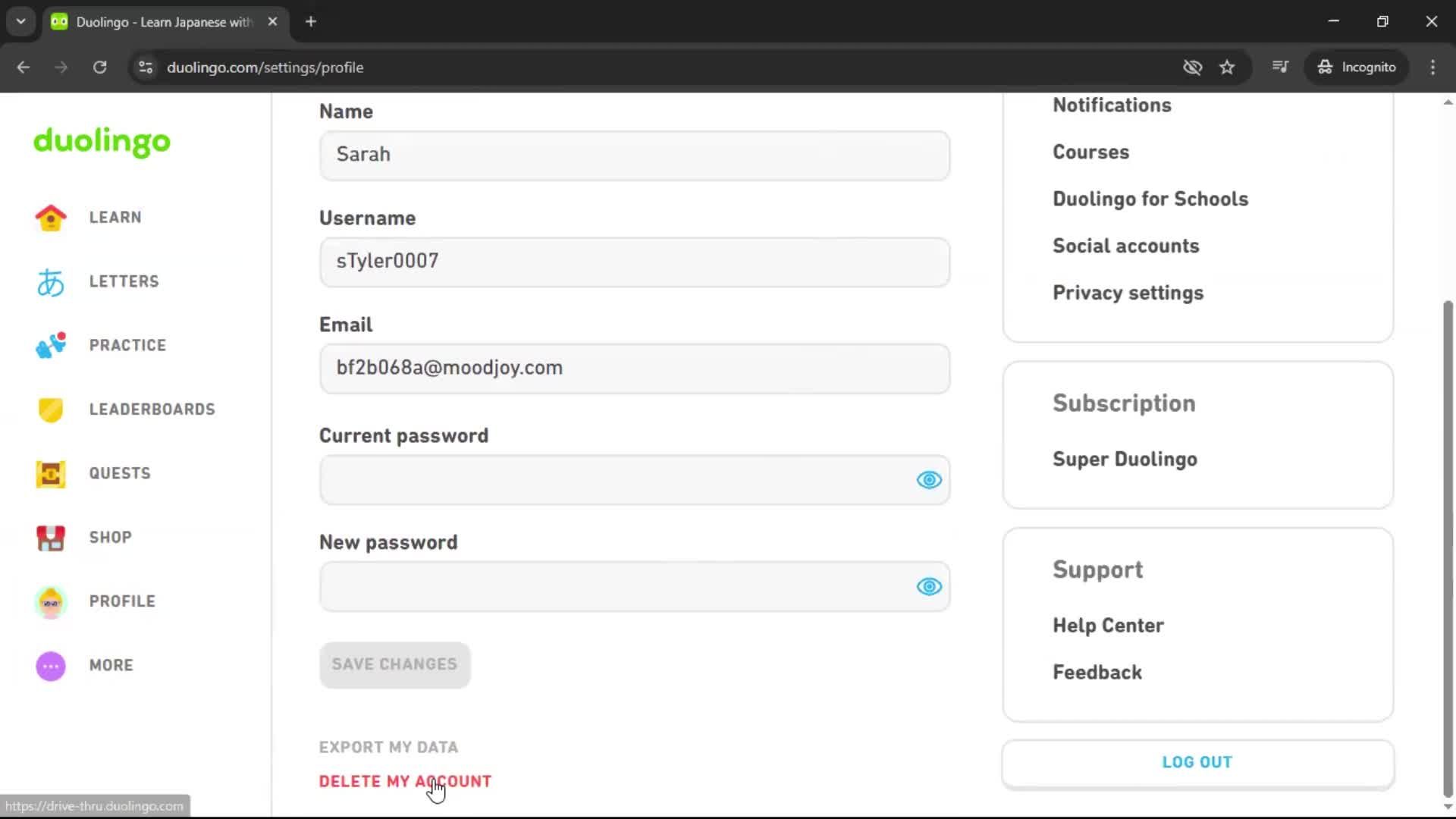The width and height of the screenshot is (1456, 819).
Task: Click the Quests treasure chest icon
Action: (51, 474)
